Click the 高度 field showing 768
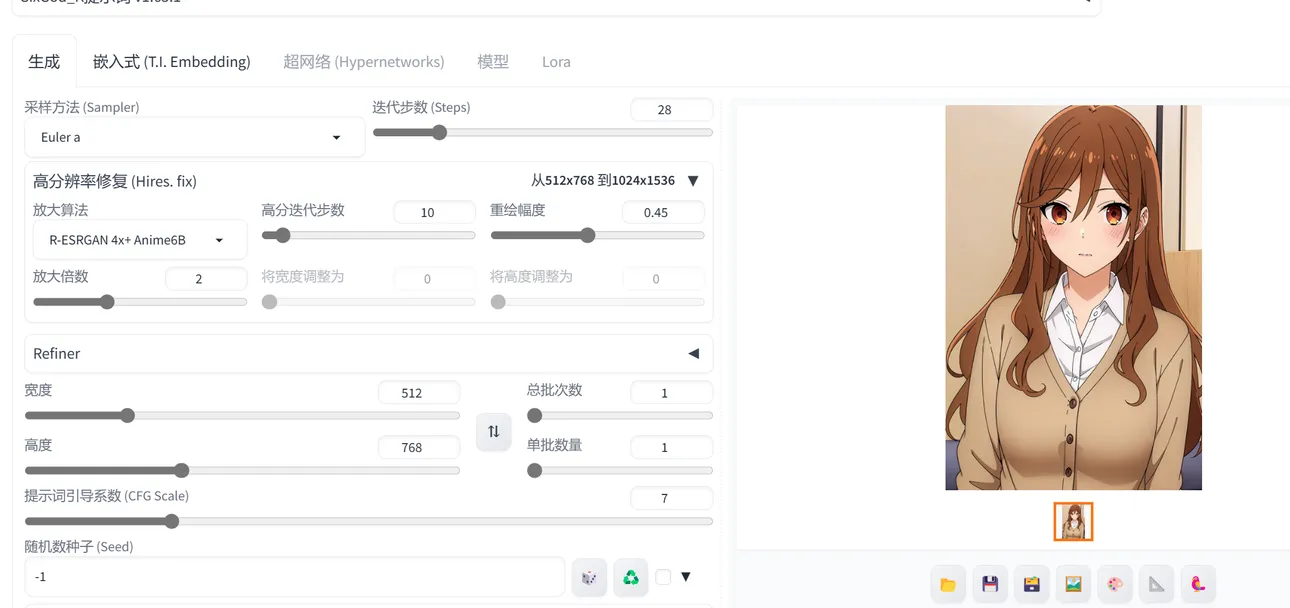The width and height of the screenshot is (1290, 608). tap(419, 448)
